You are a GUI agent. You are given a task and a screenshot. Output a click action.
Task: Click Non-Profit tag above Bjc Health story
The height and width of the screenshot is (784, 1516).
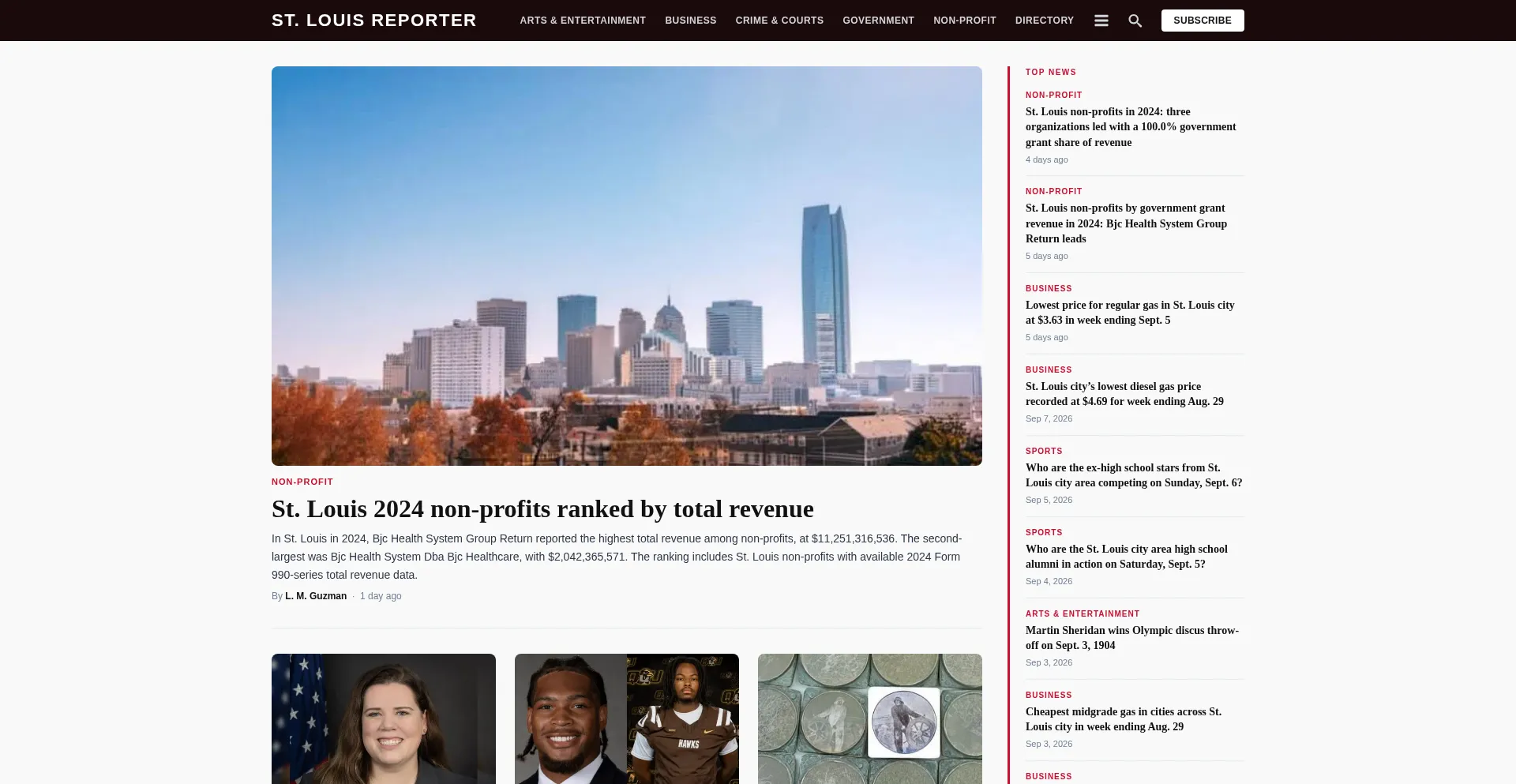[x=1054, y=191]
